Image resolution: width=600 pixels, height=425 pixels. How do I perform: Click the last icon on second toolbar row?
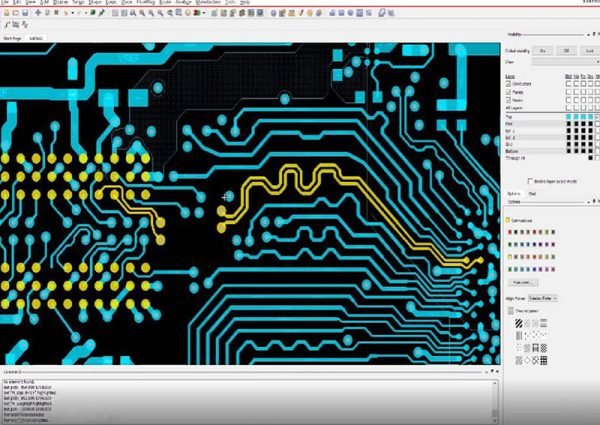coord(25,24)
